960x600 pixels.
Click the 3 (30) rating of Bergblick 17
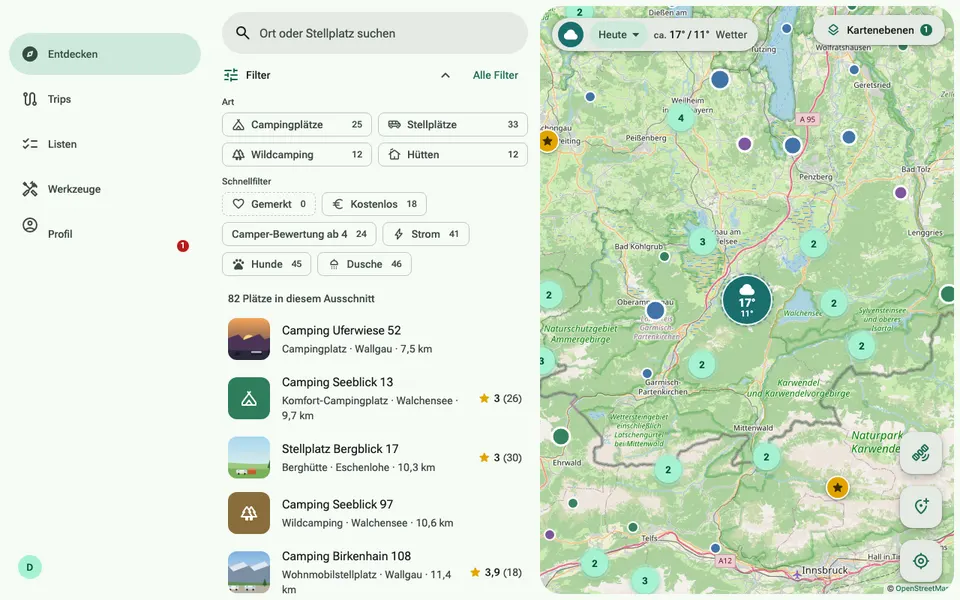501,457
